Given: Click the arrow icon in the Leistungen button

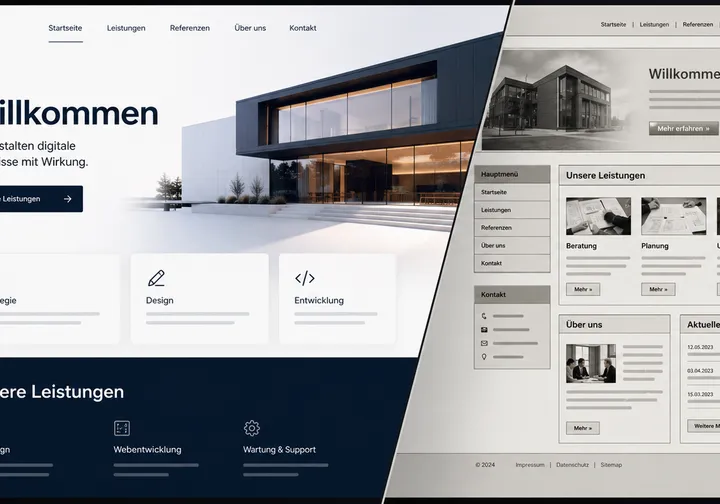Looking at the screenshot, I should click(x=68, y=199).
